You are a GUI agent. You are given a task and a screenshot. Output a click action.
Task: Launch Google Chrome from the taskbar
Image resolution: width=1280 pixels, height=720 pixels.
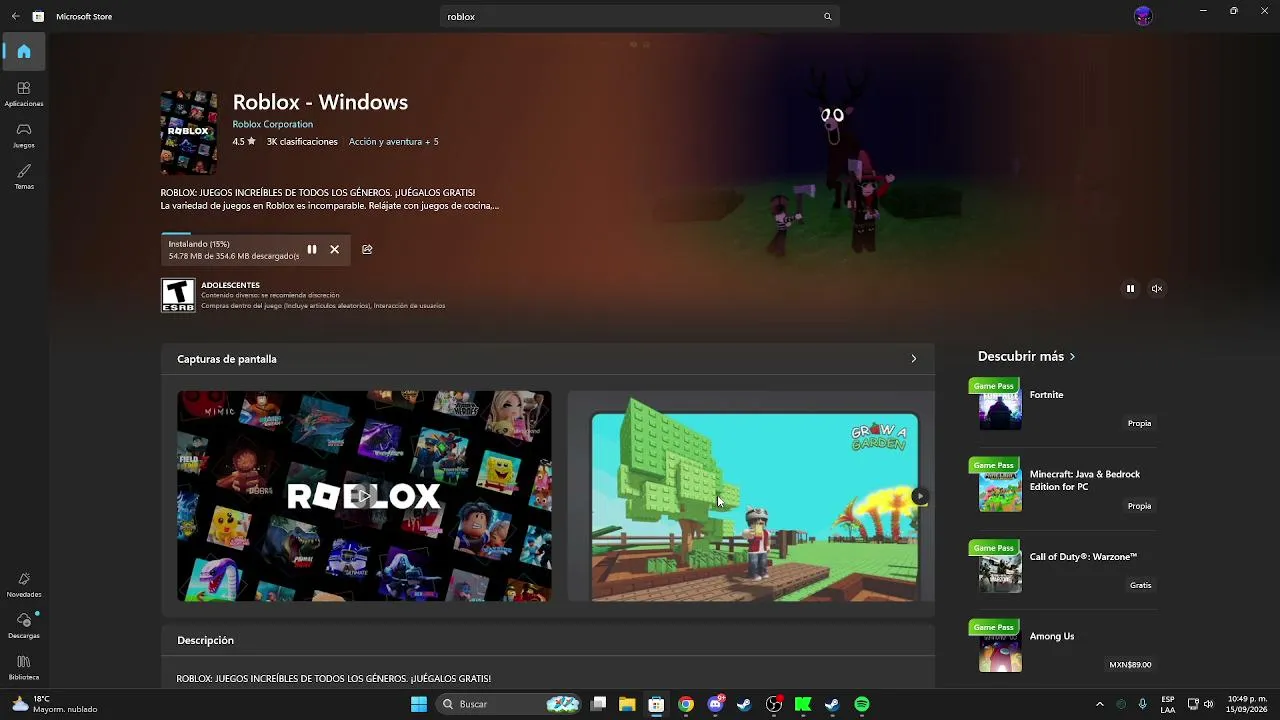click(685, 704)
